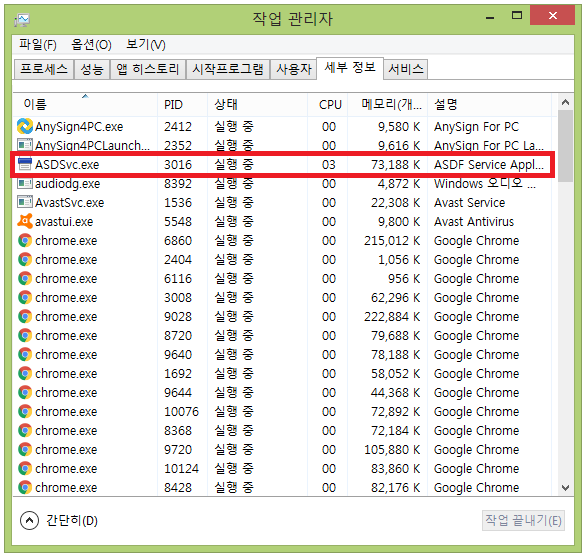The width and height of the screenshot is (585, 558).
Task: Click Chrome icon for PID 1692
Action: pyautogui.click(x=25, y=373)
